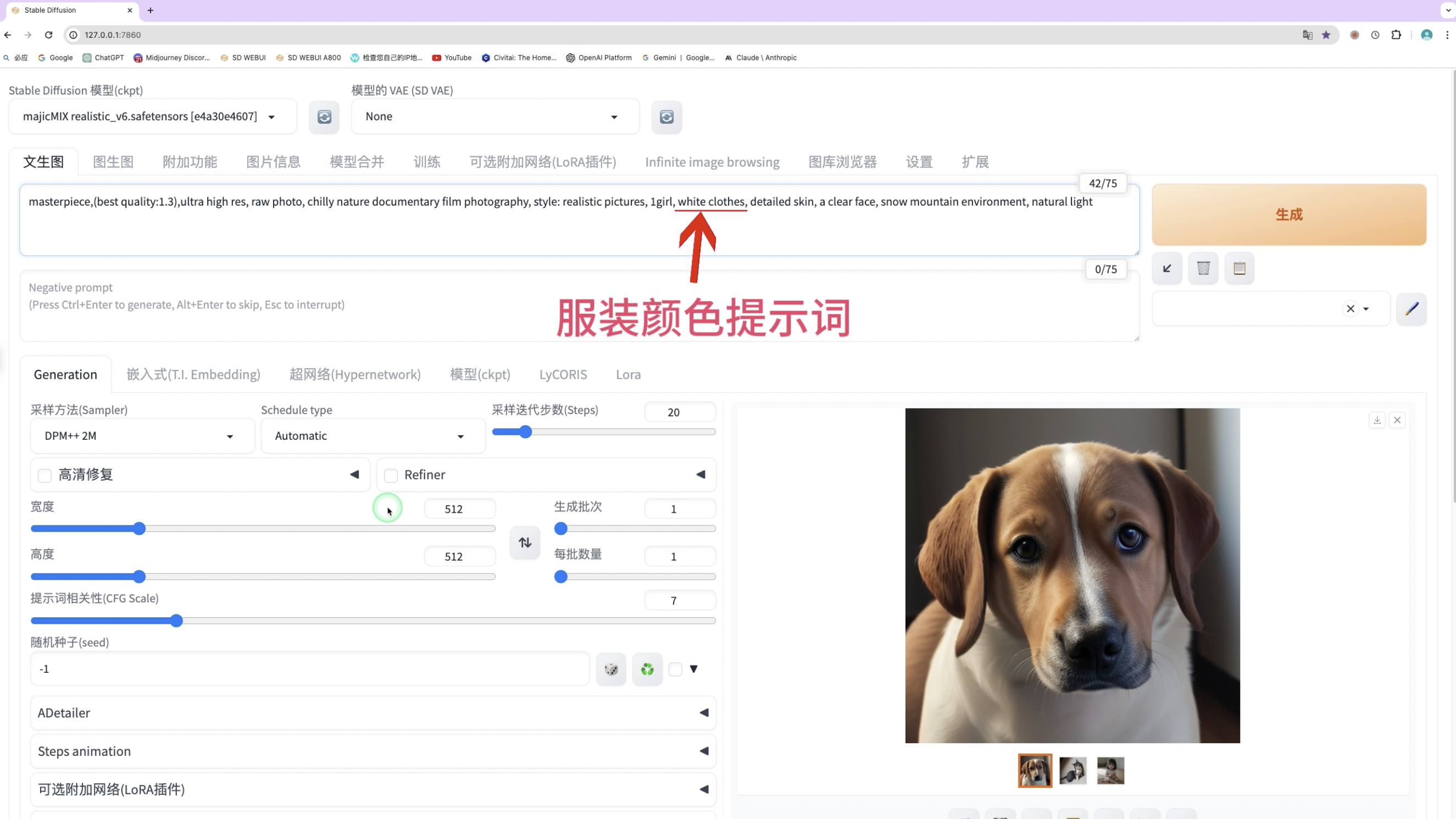The width and height of the screenshot is (1456, 819).
Task: Open the 模型合并 tab
Action: click(357, 162)
